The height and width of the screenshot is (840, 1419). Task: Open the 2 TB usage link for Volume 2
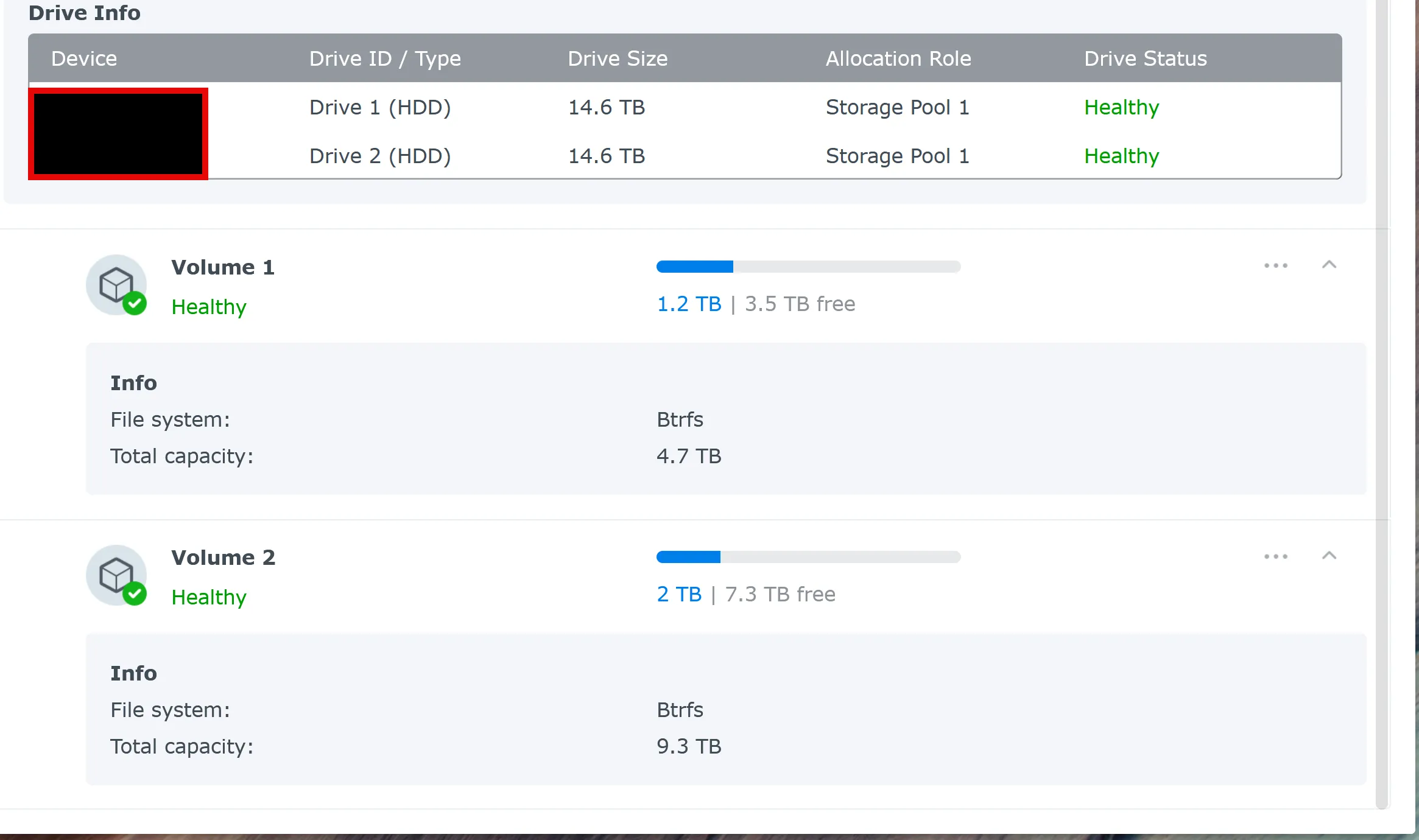(678, 594)
